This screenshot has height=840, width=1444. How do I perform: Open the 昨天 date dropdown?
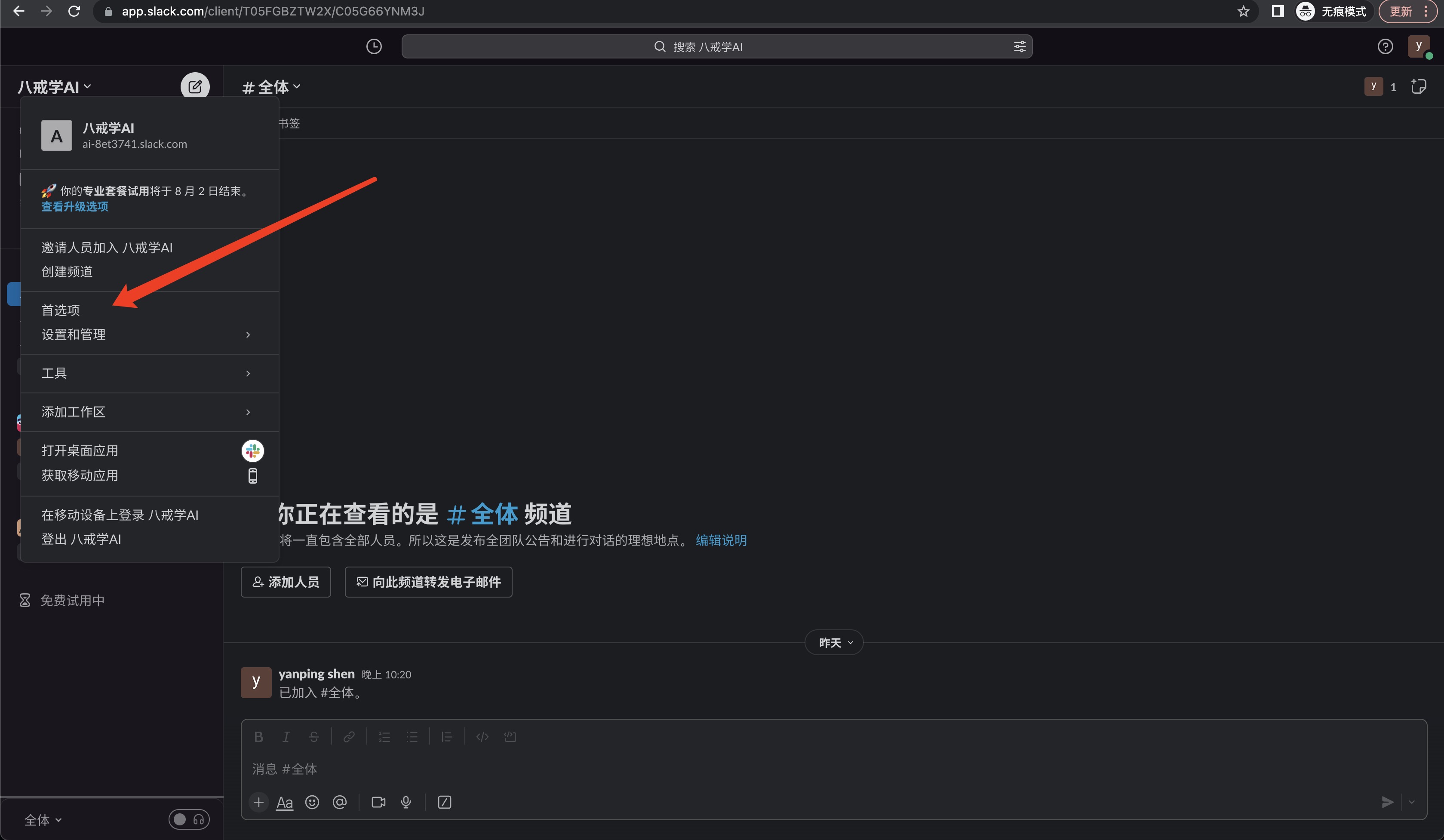(834, 643)
